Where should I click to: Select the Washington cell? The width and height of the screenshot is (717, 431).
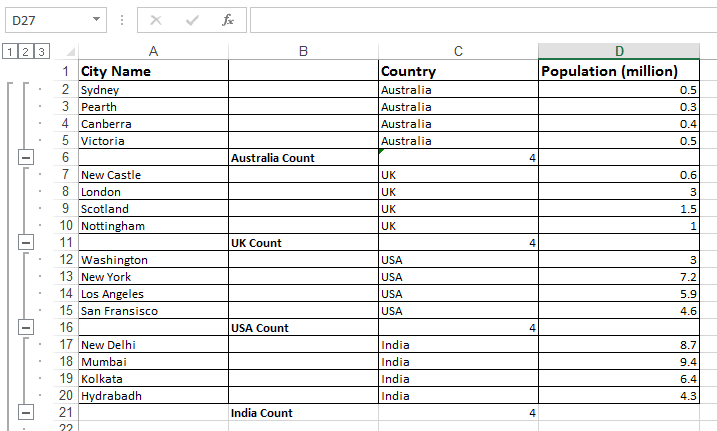(154, 260)
